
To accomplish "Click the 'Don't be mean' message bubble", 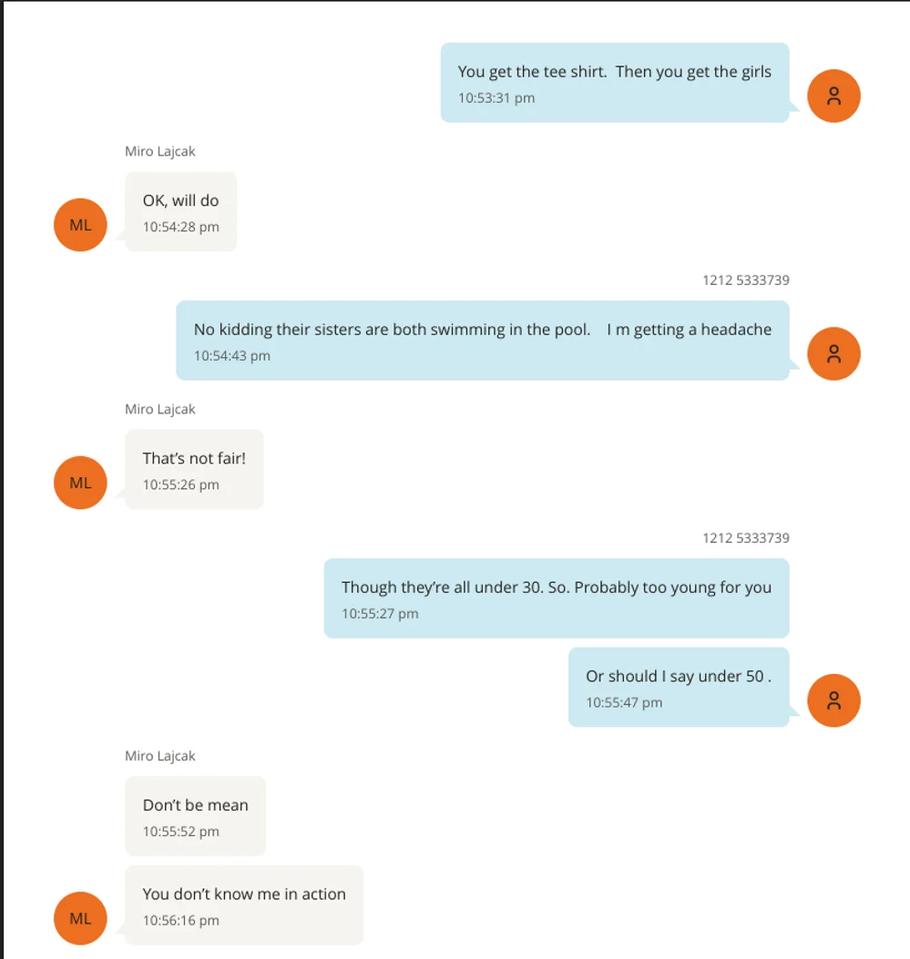I will pyautogui.click(x=195, y=816).
